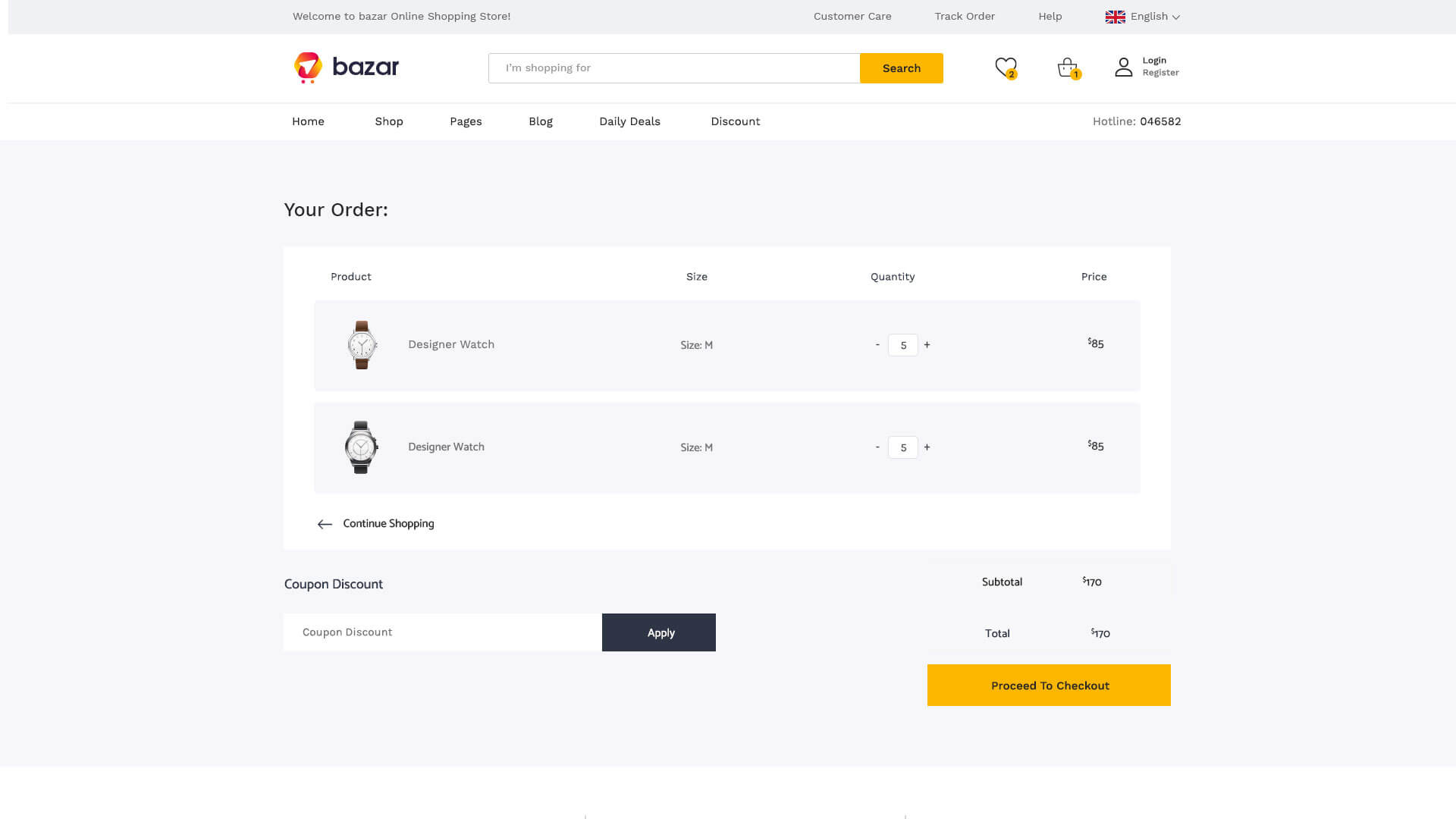
Task: Click the yellow Search button
Action: [x=902, y=68]
